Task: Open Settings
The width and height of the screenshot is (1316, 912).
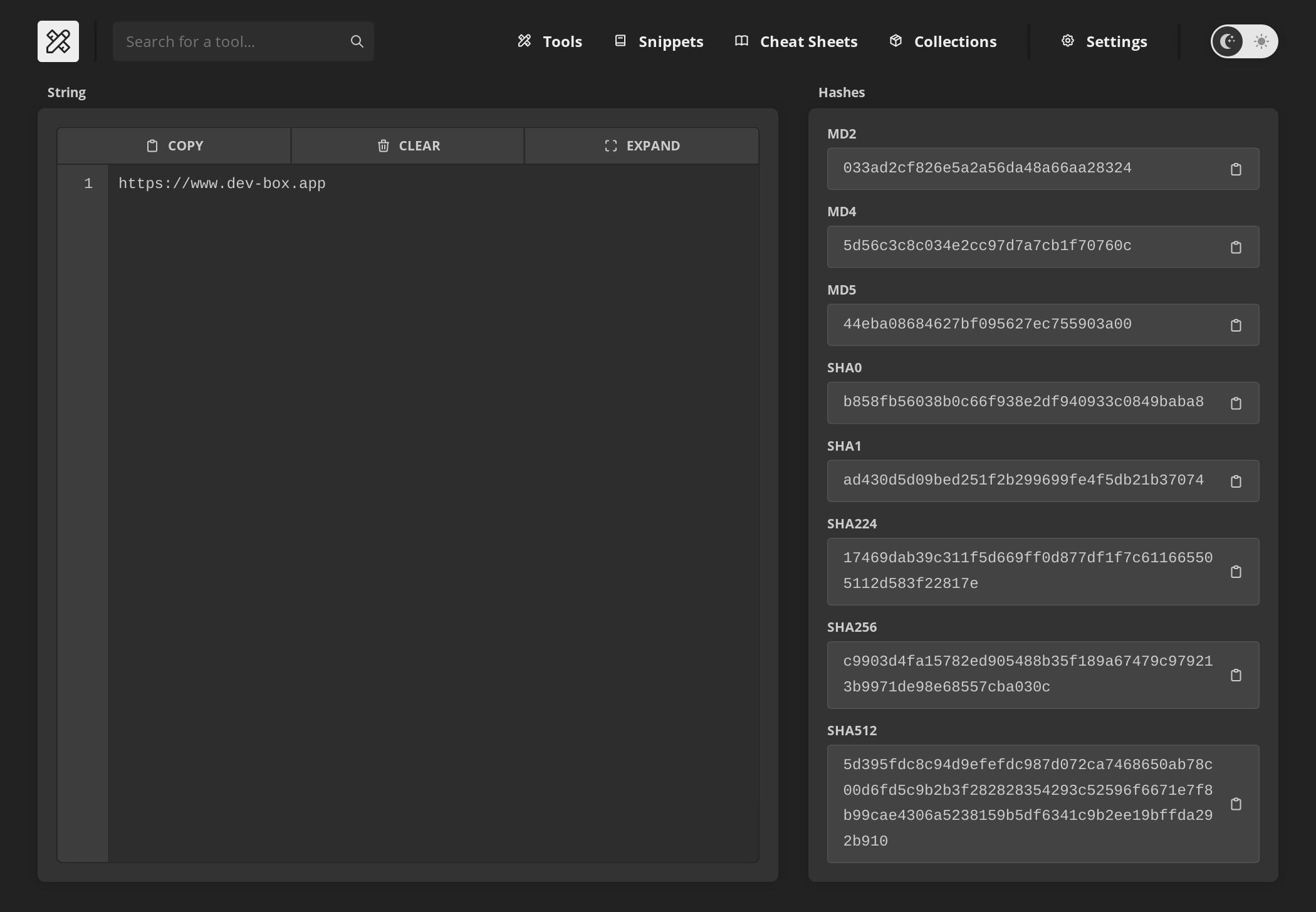Action: [x=1104, y=41]
